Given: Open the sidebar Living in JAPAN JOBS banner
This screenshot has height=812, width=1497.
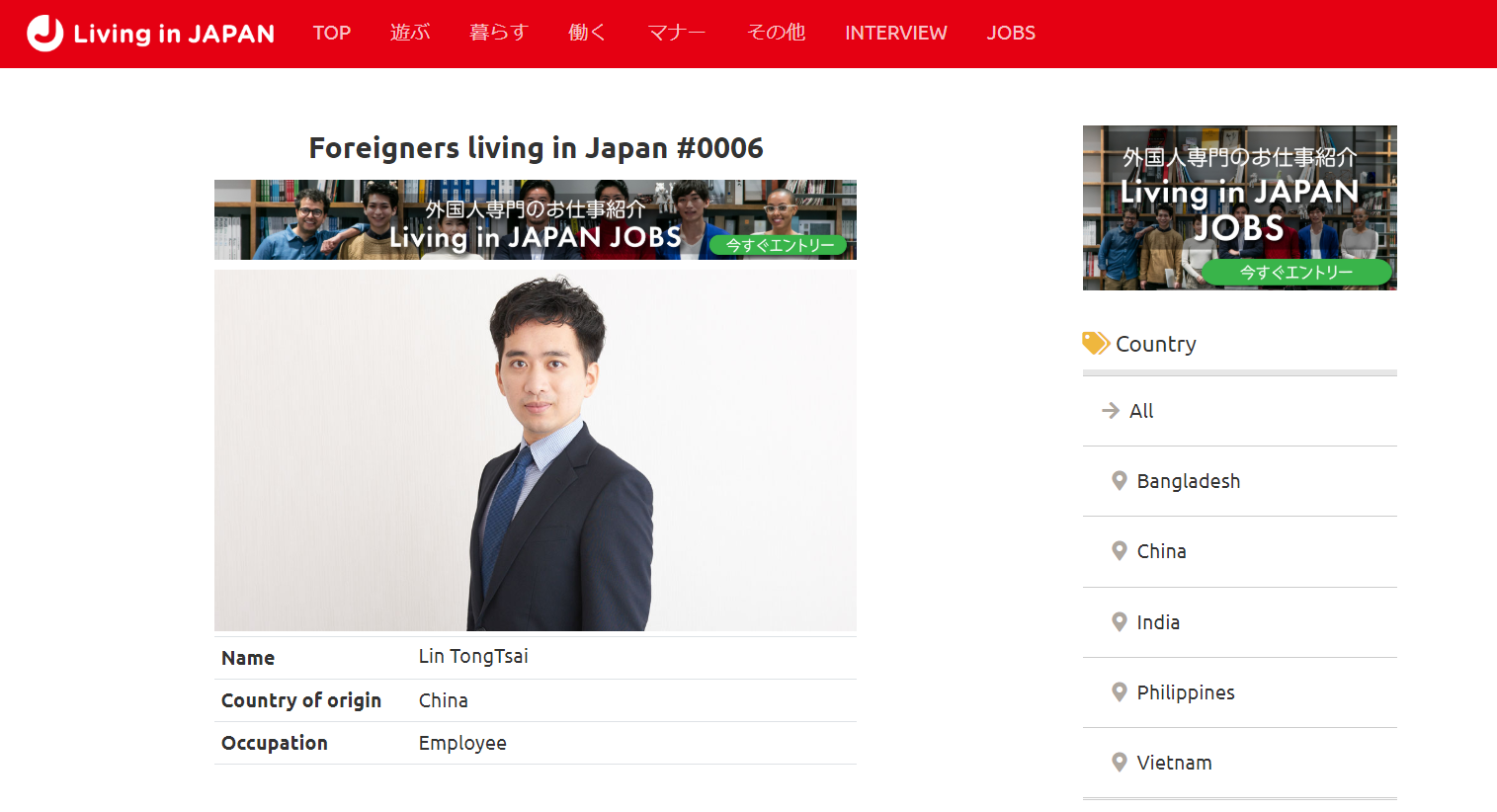Looking at the screenshot, I should 1240,207.
